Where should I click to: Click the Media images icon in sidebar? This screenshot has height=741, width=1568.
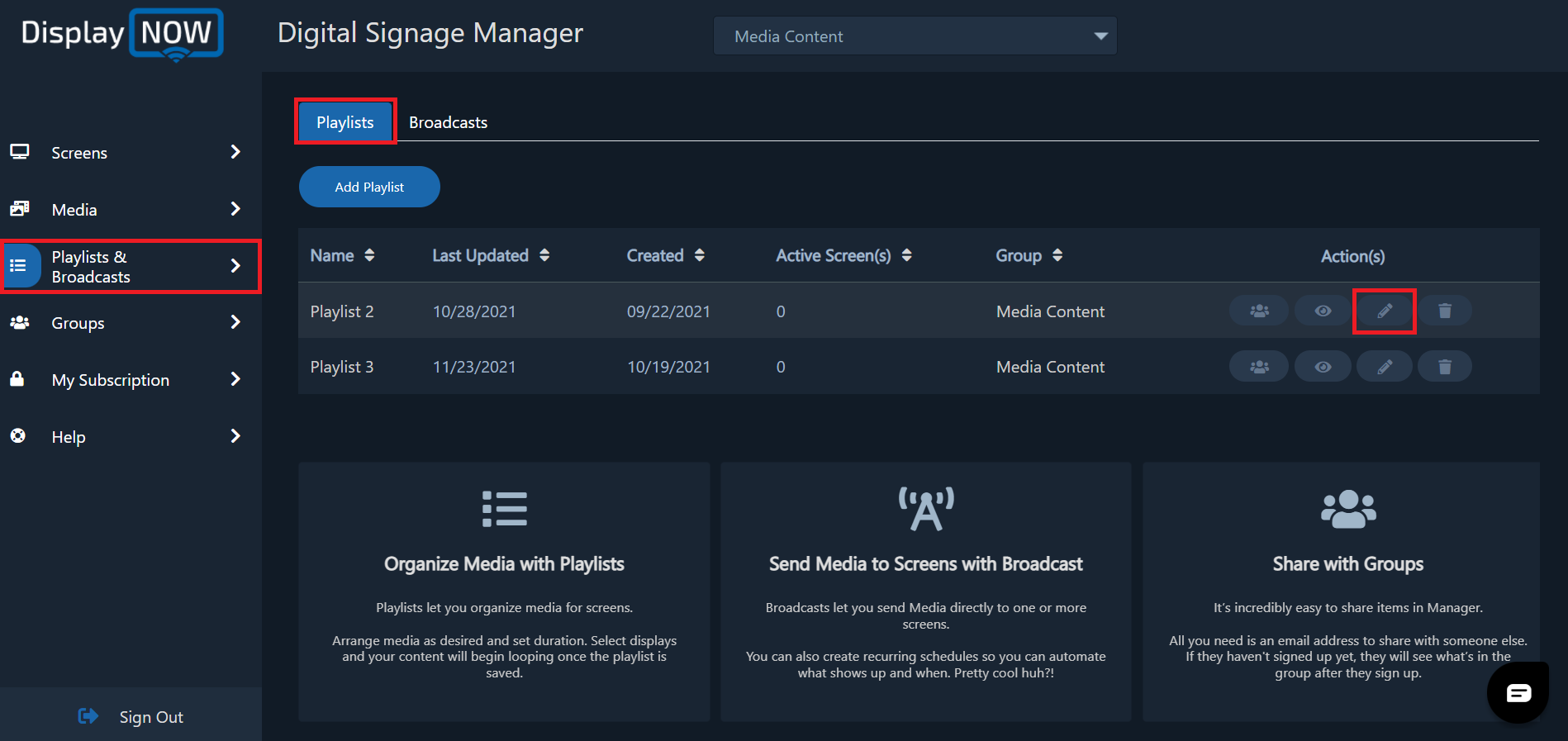20,208
